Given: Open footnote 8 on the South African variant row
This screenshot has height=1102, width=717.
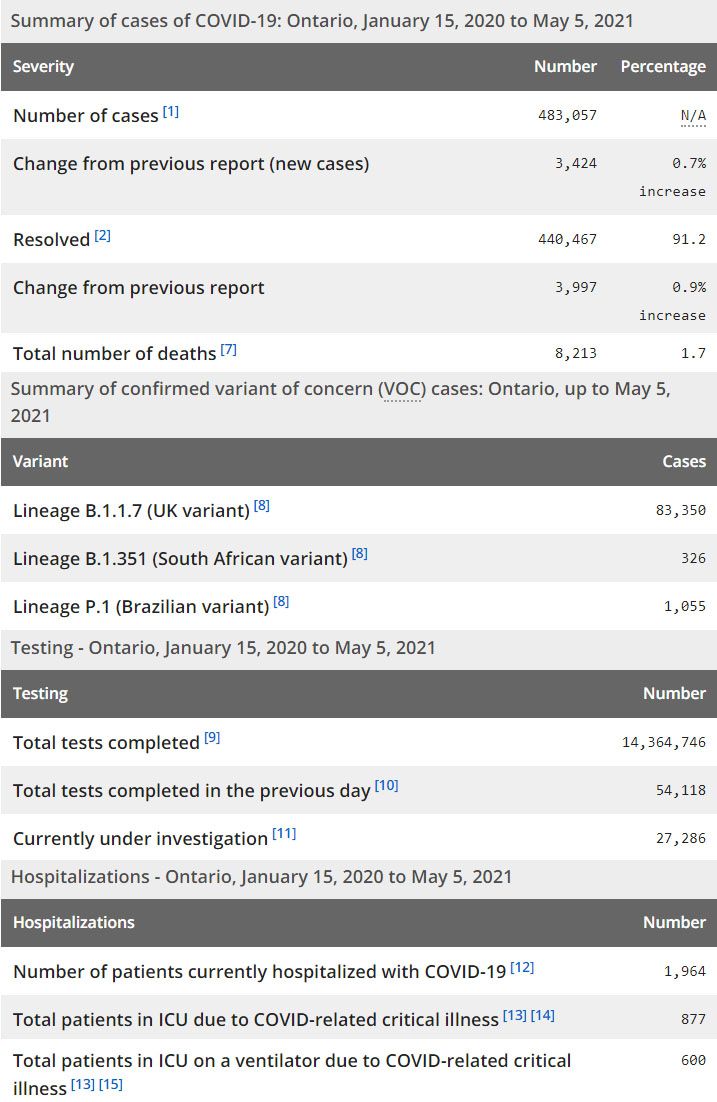Looking at the screenshot, I should [x=360, y=554].
